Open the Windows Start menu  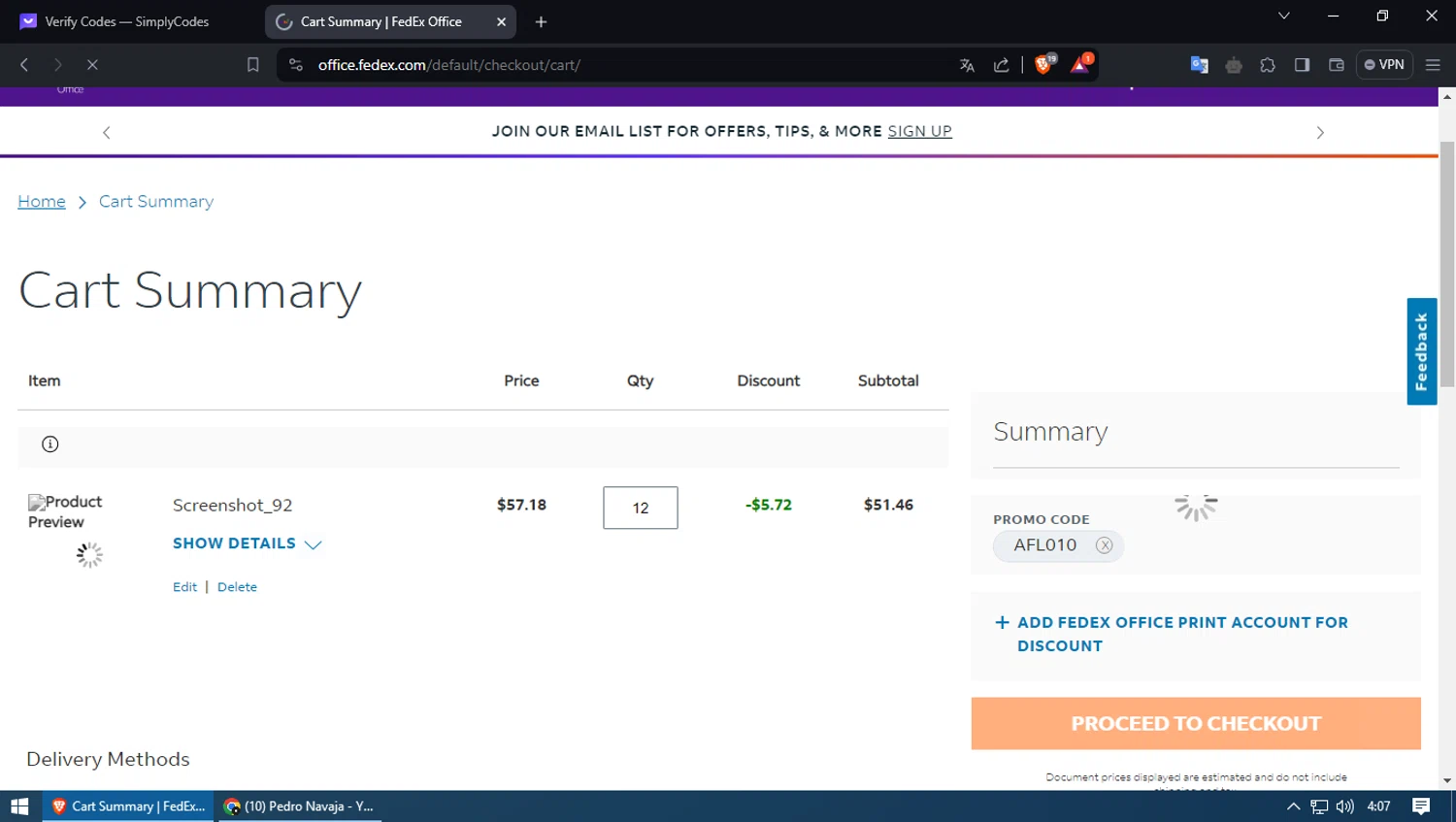tap(20, 806)
